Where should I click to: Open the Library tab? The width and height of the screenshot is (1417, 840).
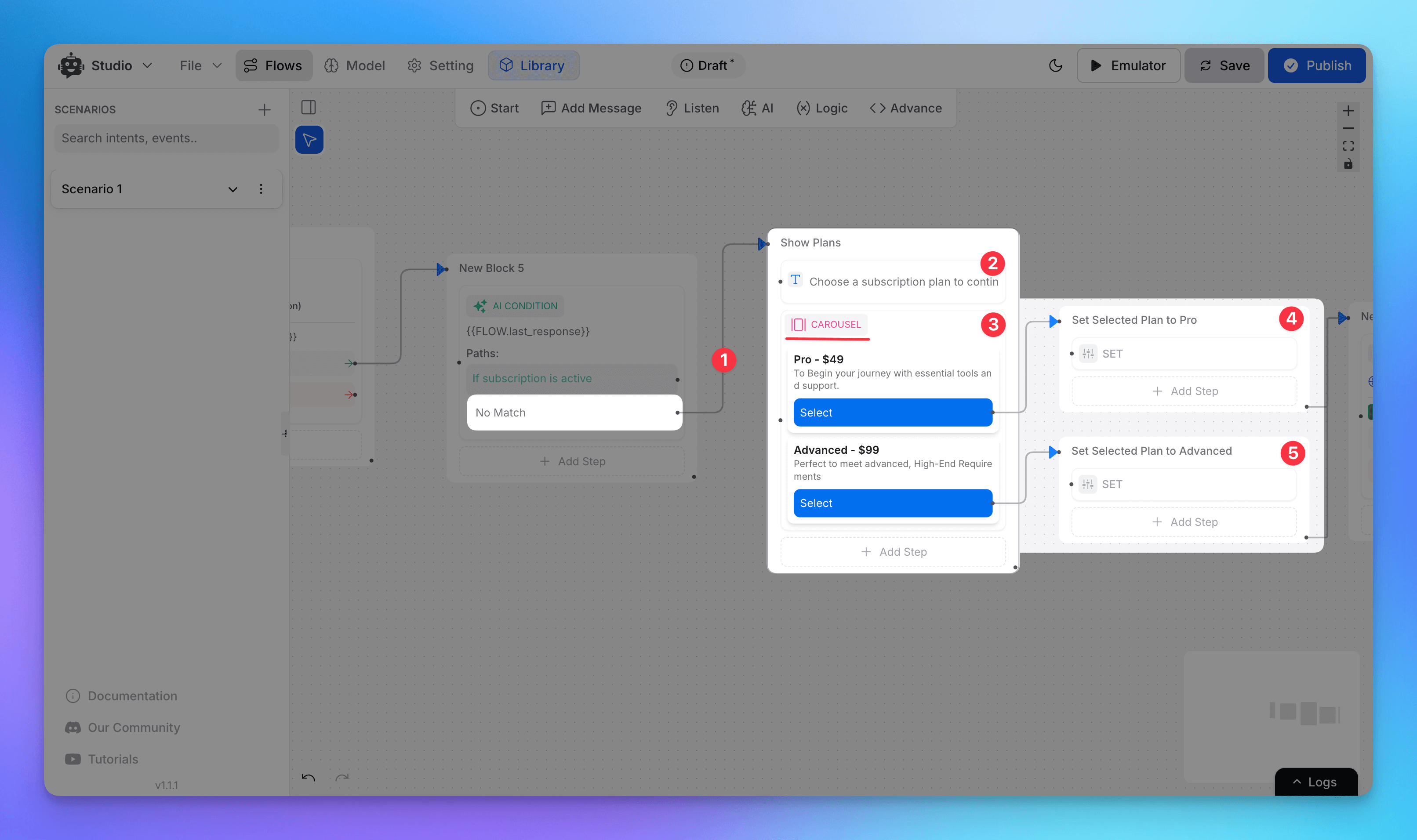tap(533, 65)
